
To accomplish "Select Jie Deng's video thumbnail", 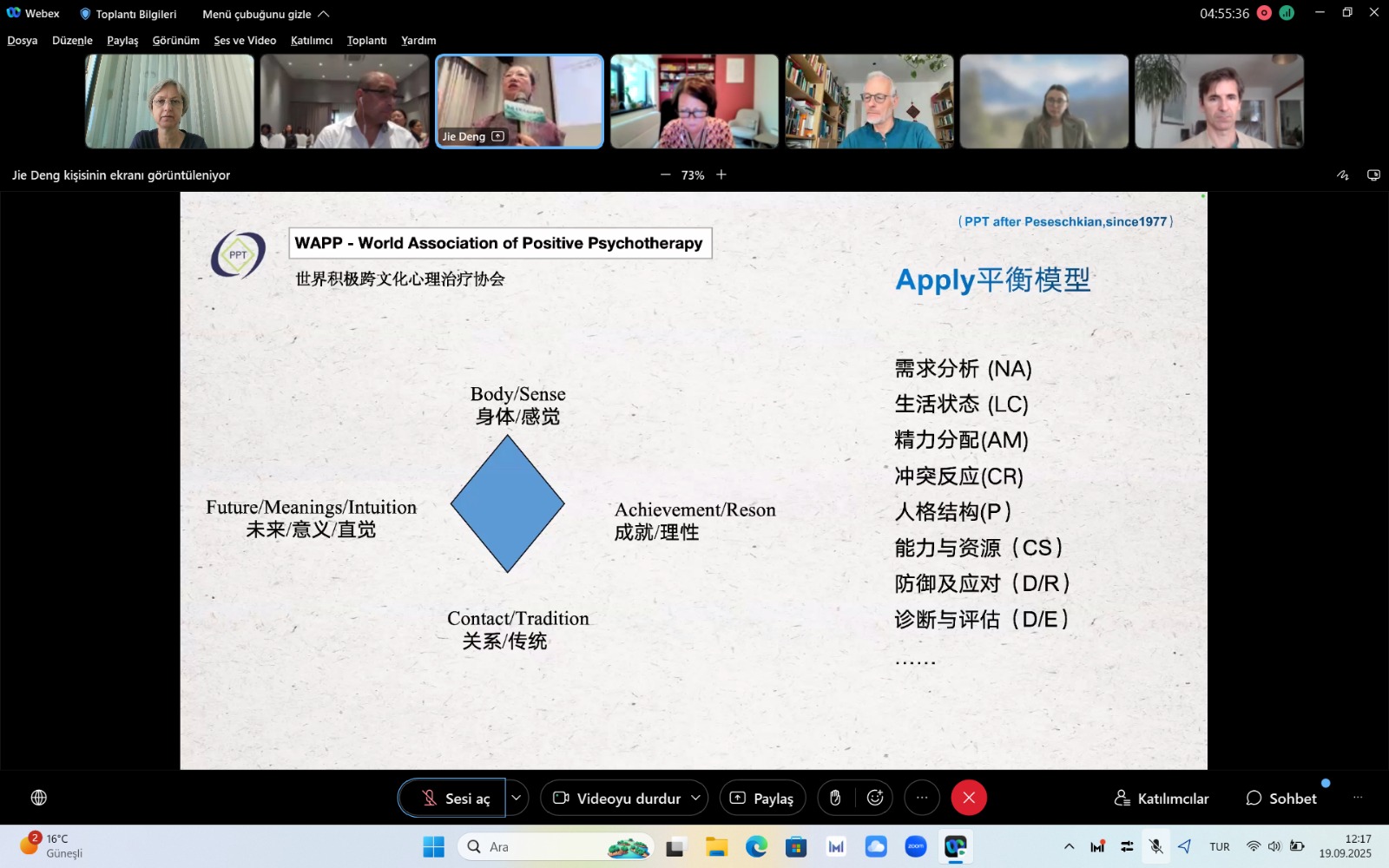I will pyautogui.click(x=519, y=102).
